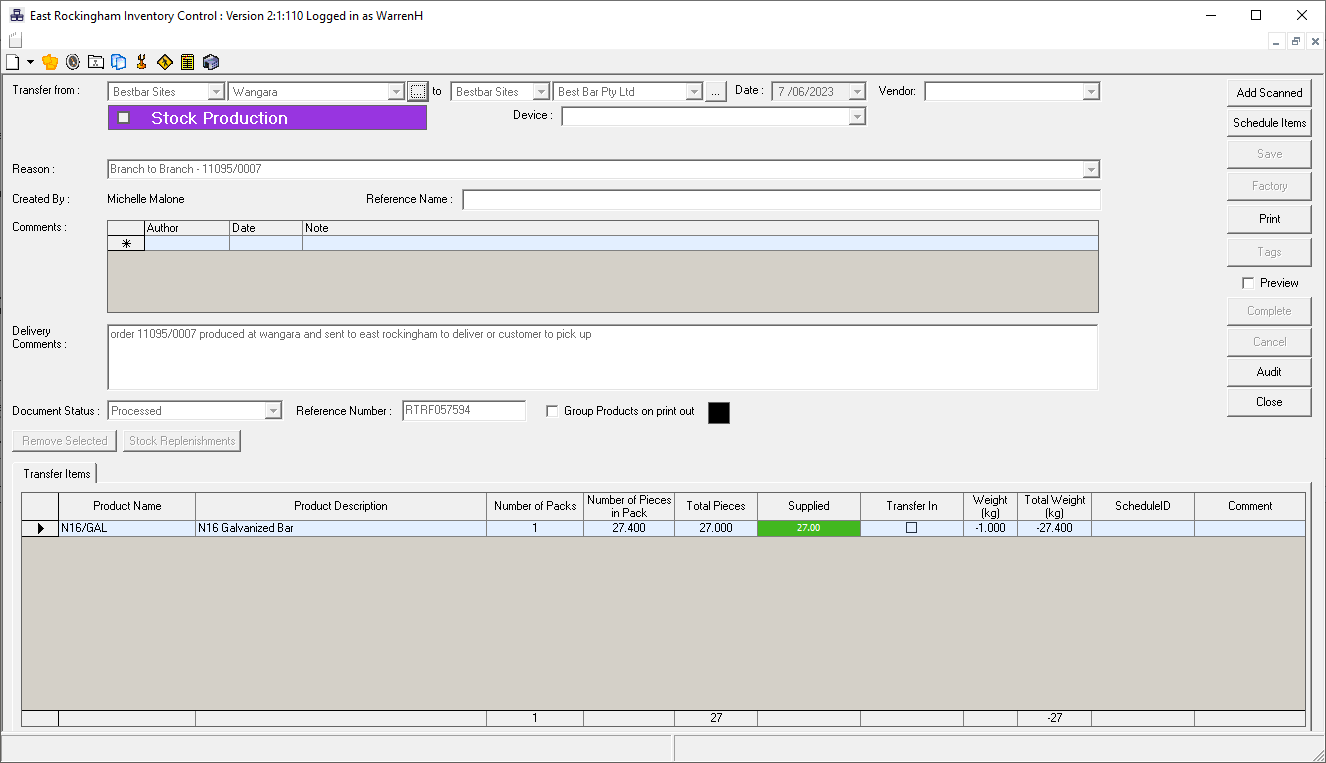Image resolution: width=1326 pixels, height=763 pixels.
Task: Toggle Transfer In for the N16/GAL row
Action: pos(911,527)
